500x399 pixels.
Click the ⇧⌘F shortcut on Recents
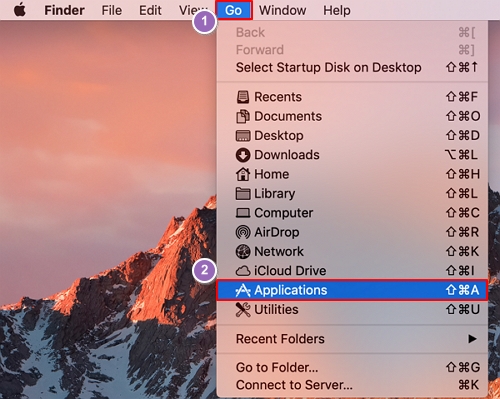click(x=462, y=97)
